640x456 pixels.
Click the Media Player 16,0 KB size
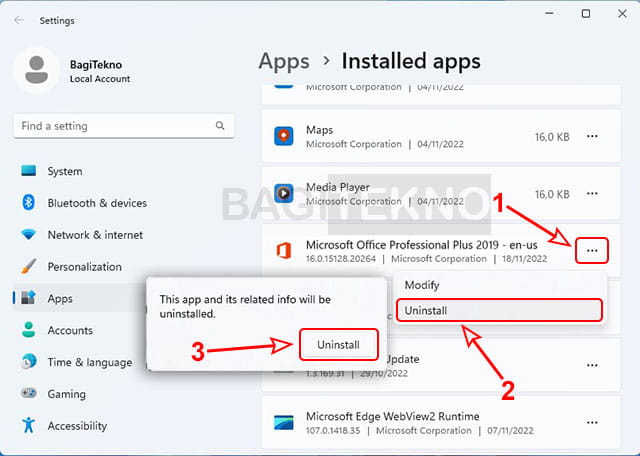552,194
